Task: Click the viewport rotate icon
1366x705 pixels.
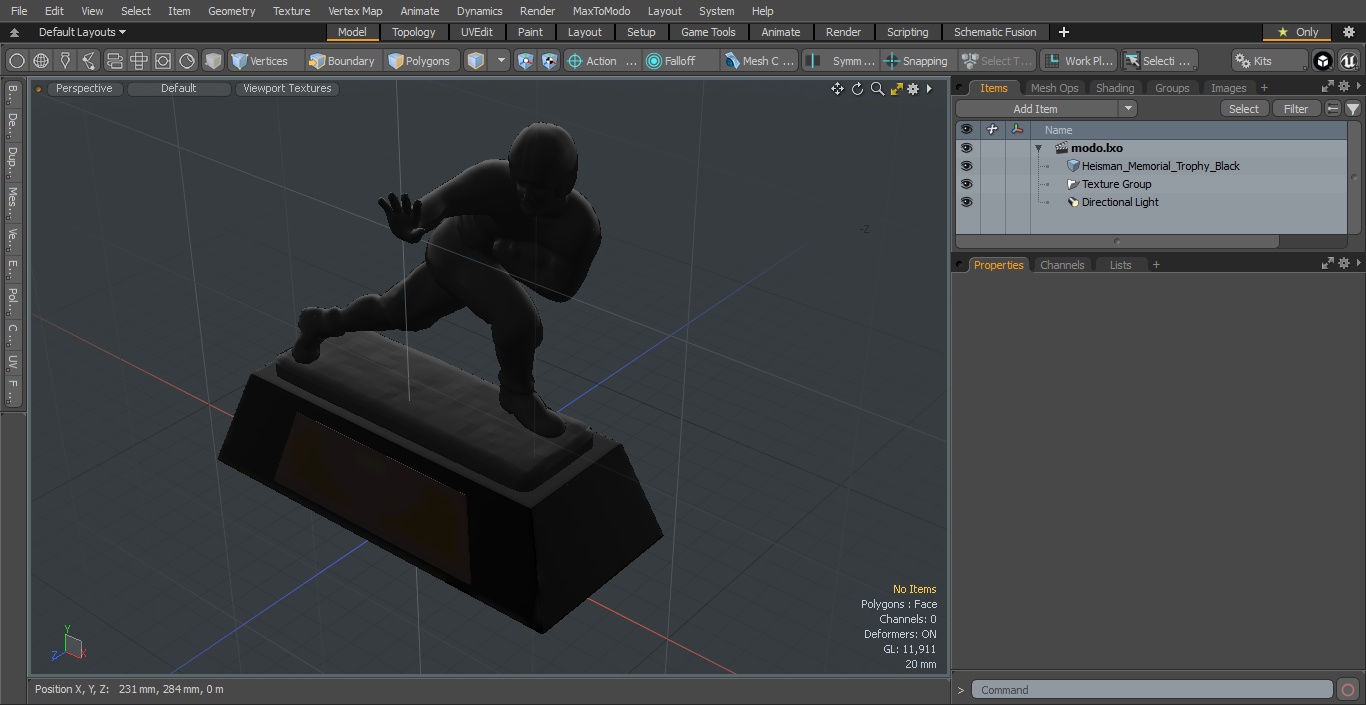Action: tap(857, 89)
